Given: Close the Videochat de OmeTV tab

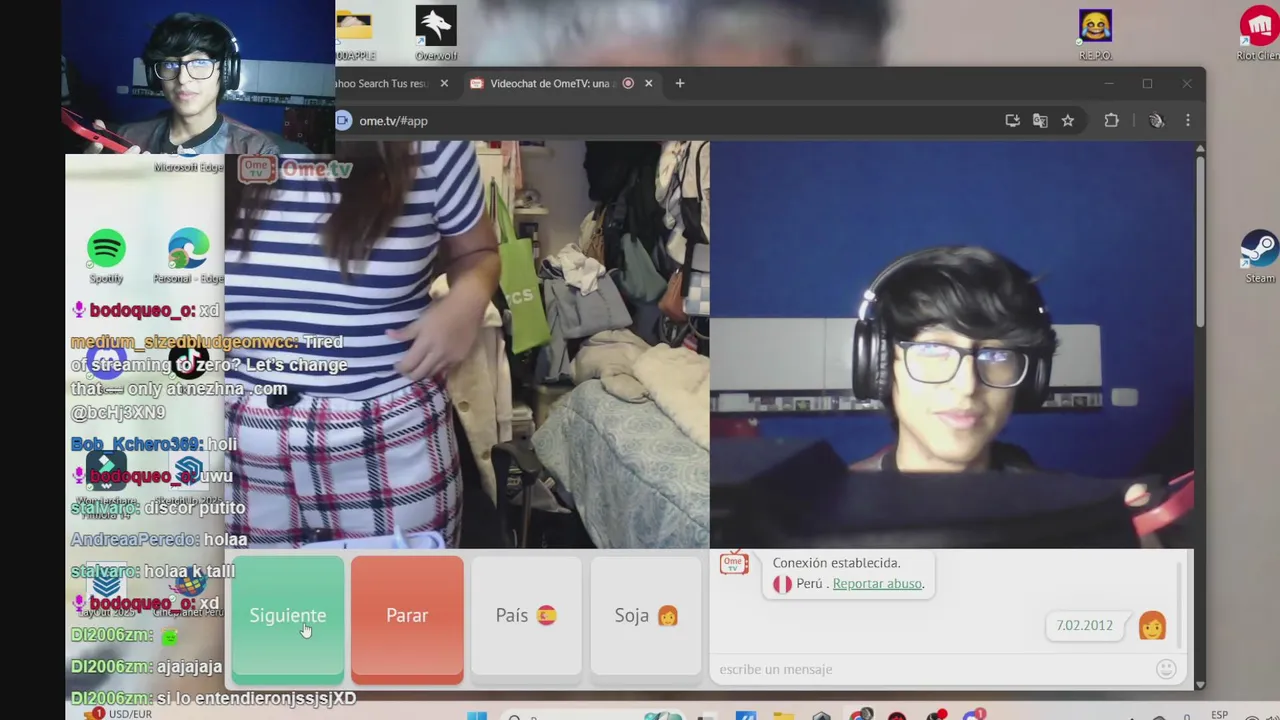Looking at the screenshot, I should coord(648,84).
